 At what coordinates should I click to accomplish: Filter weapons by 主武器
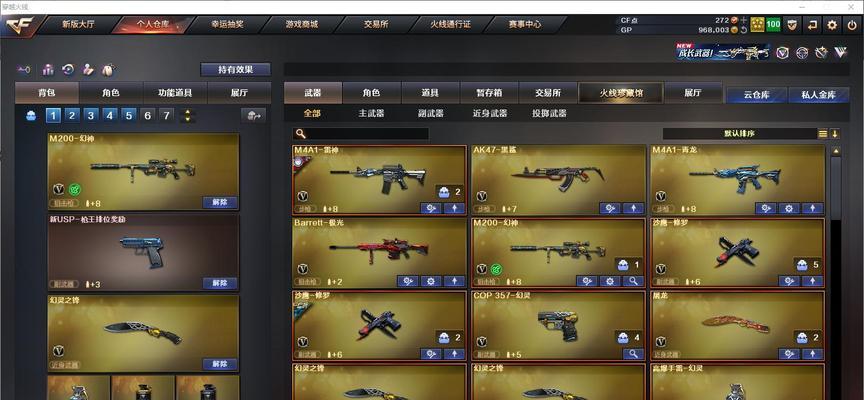click(x=371, y=113)
